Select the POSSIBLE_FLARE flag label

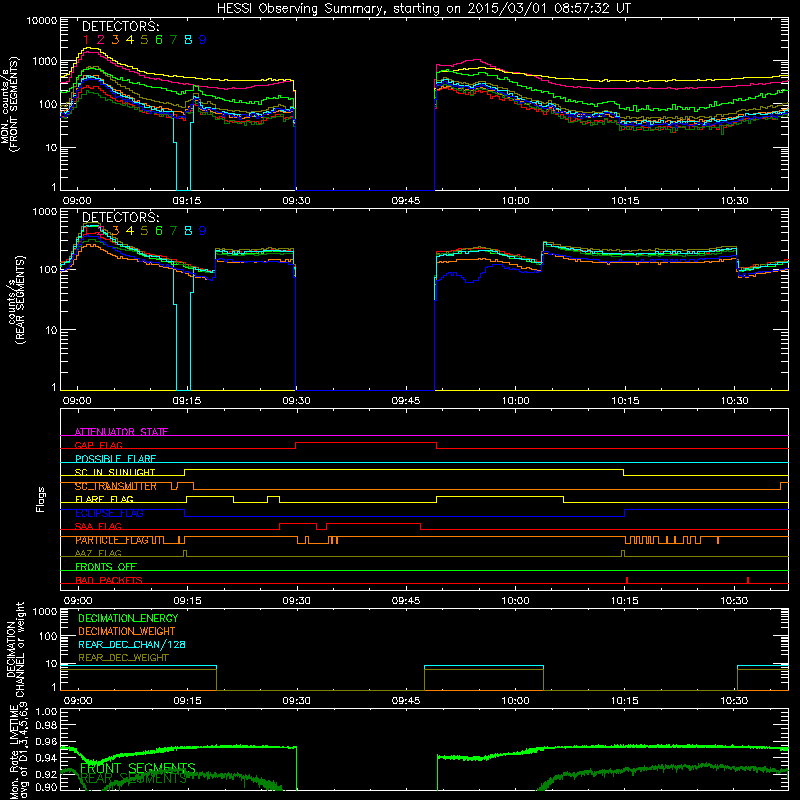[115, 459]
